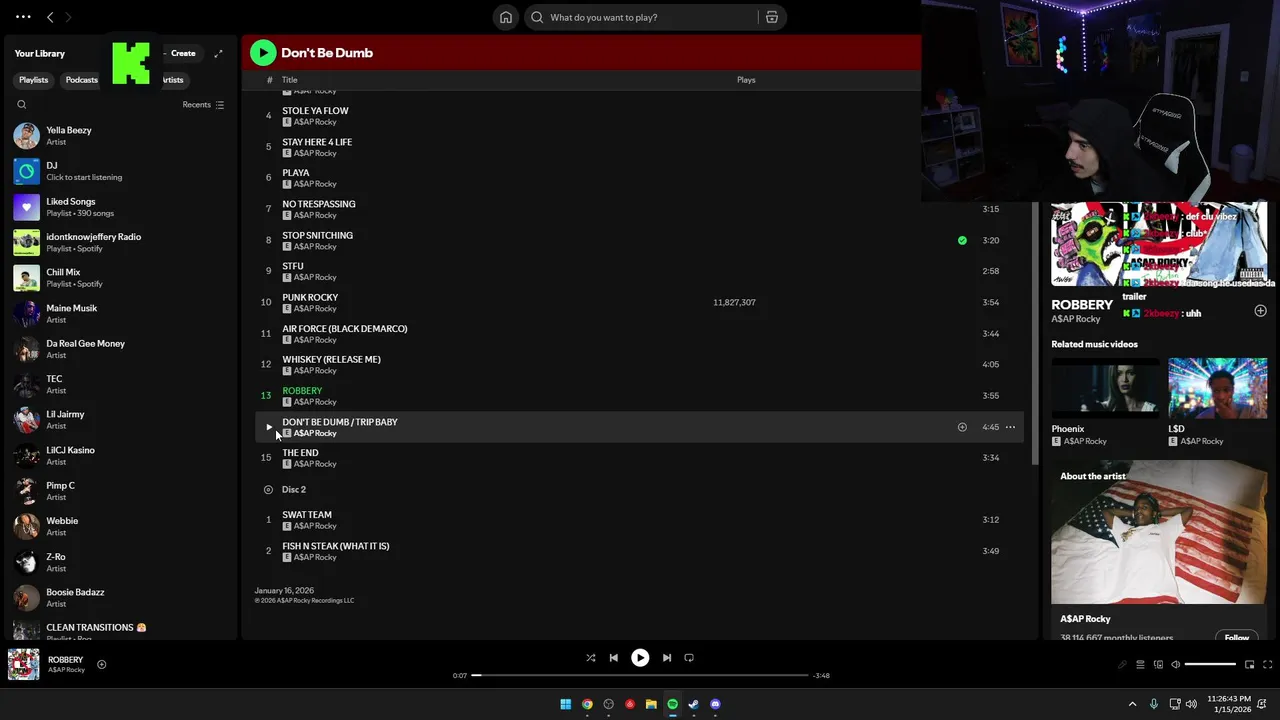Screen dimensions: 1280x720
Task: Click the Home icon in top bar
Action: (x=506, y=17)
